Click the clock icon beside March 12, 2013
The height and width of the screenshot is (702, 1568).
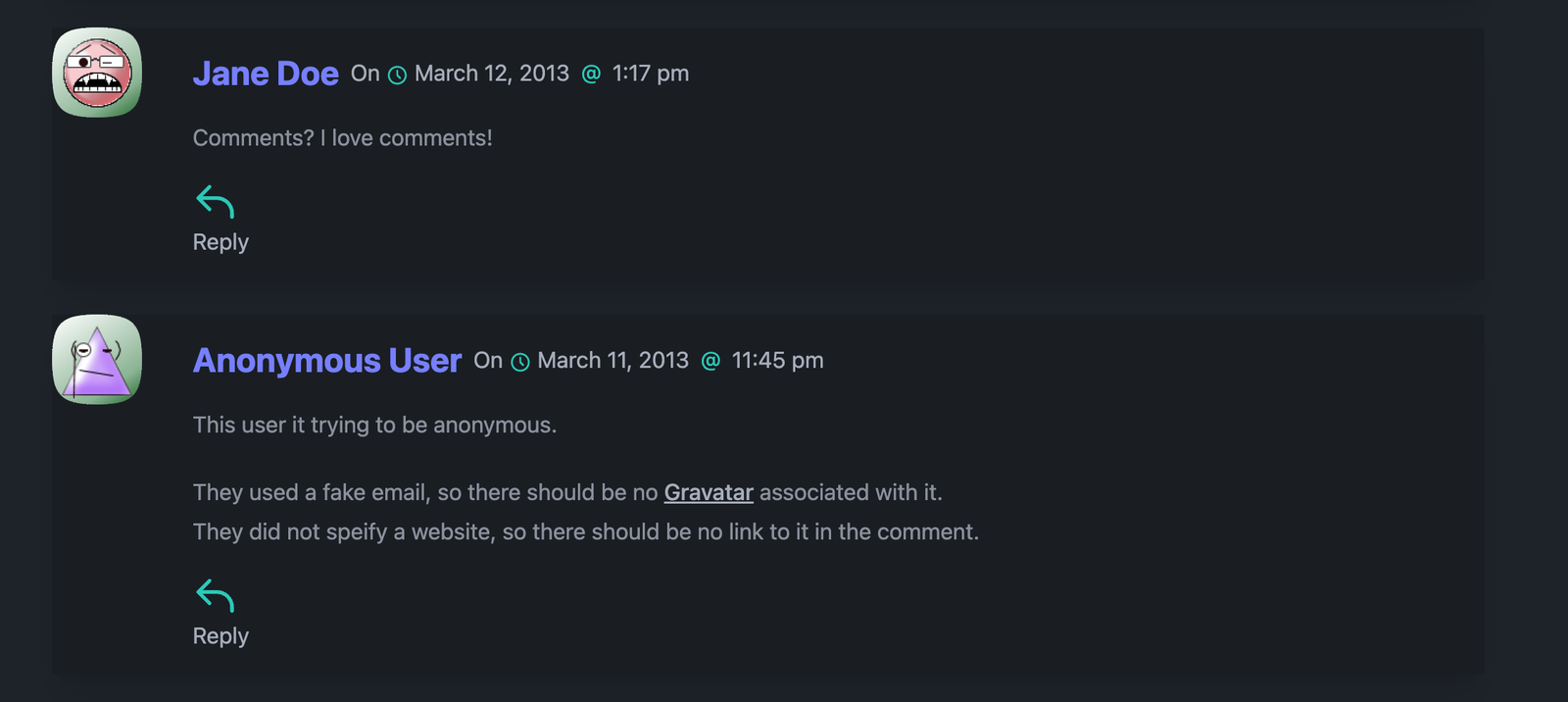click(397, 74)
